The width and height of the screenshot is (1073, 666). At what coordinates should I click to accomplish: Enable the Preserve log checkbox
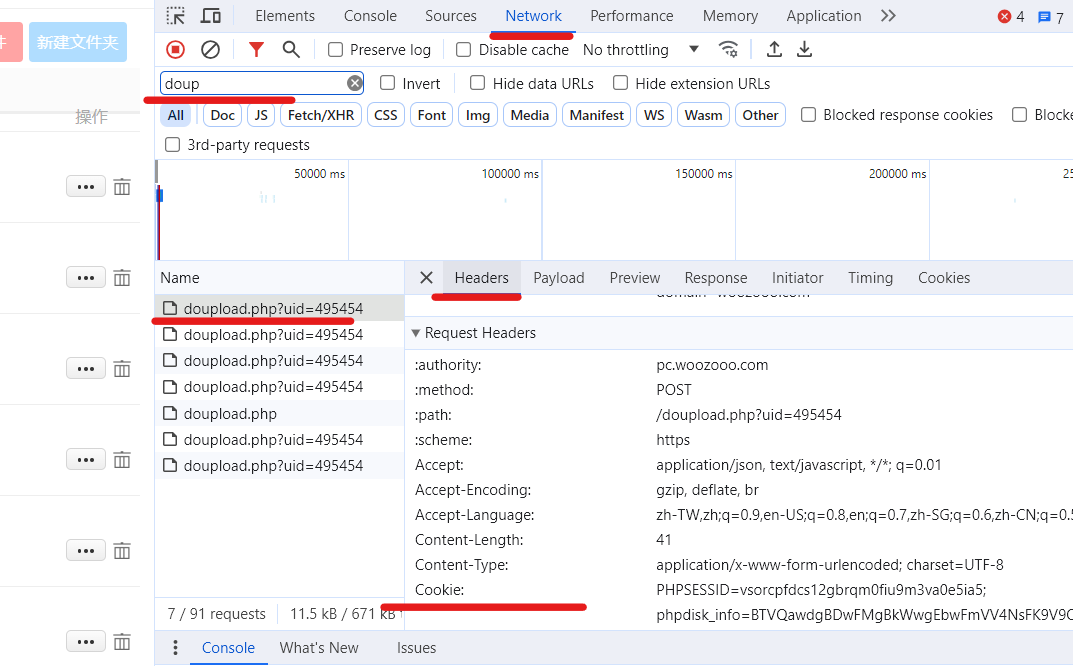(336, 50)
